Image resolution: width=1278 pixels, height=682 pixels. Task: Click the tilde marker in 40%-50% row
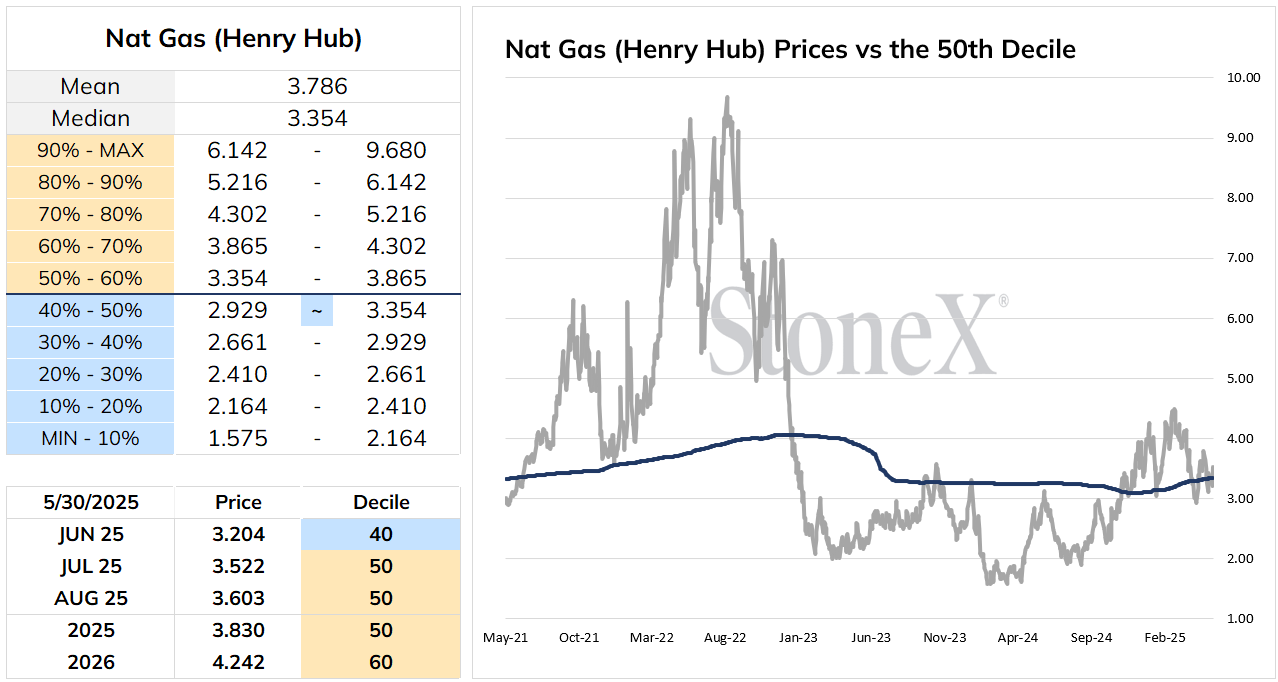pyautogui.click(x=317, y=310)
